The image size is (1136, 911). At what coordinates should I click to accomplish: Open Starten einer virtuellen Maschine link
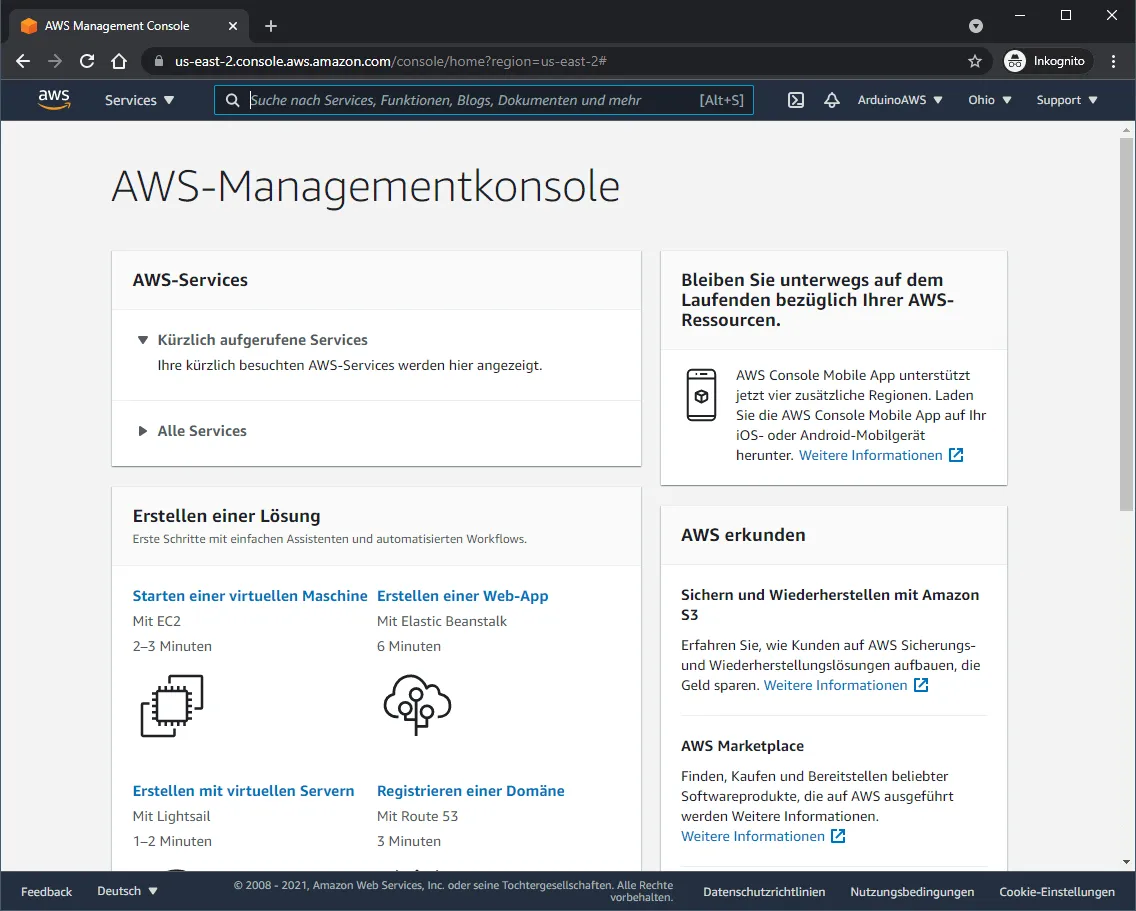(250, 596)
